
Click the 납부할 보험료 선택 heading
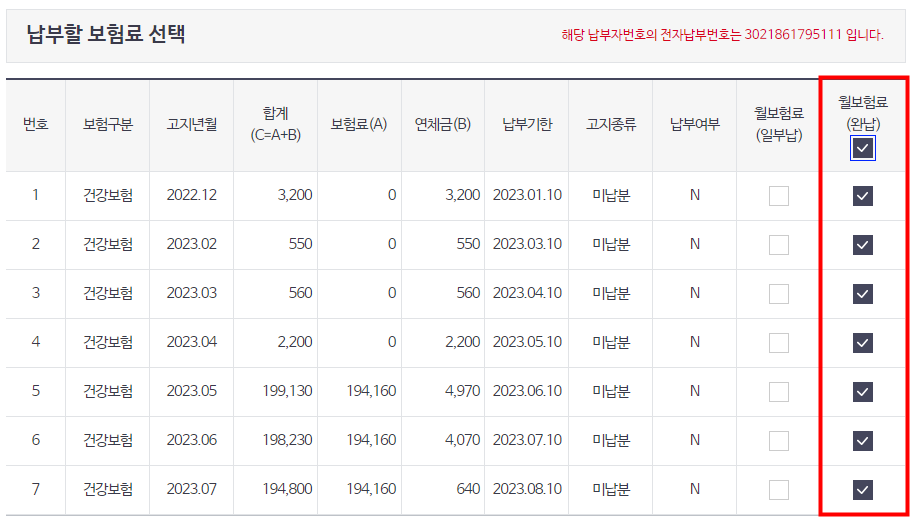click(x=106, y=34)
